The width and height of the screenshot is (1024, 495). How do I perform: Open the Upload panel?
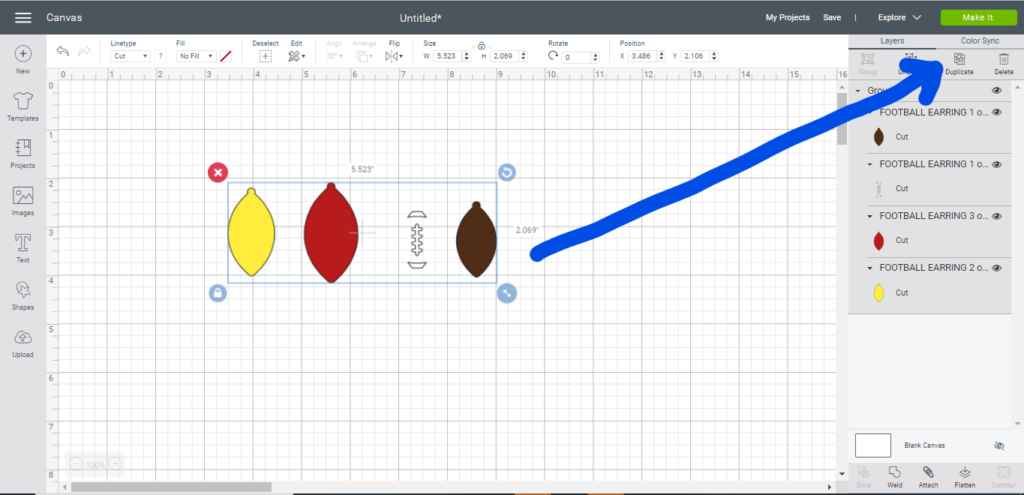coord(23,343)
